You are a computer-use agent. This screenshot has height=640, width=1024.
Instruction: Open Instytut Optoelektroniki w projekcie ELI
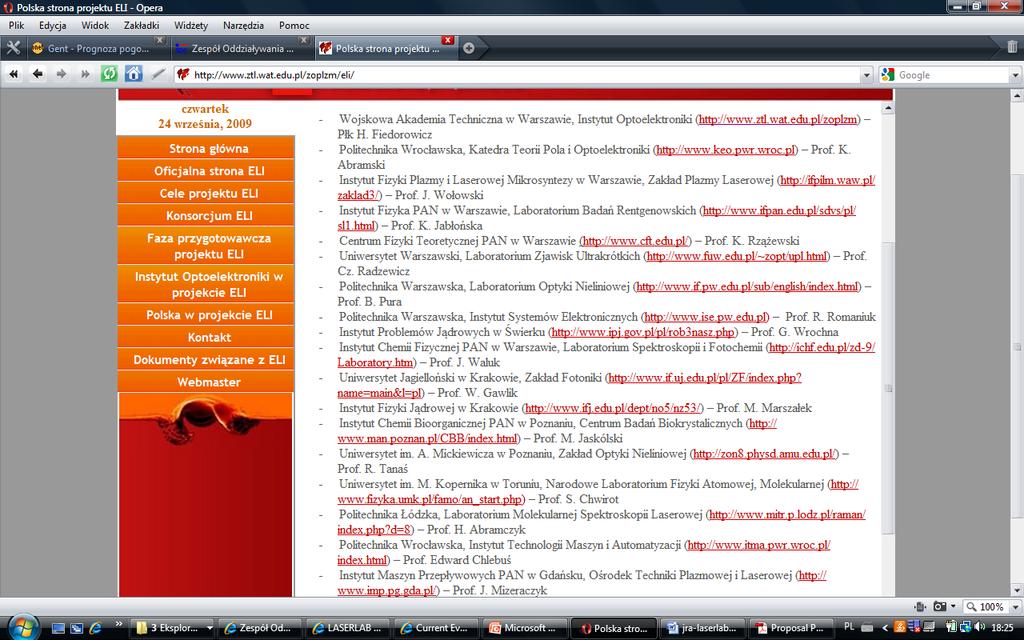[208, 284]
